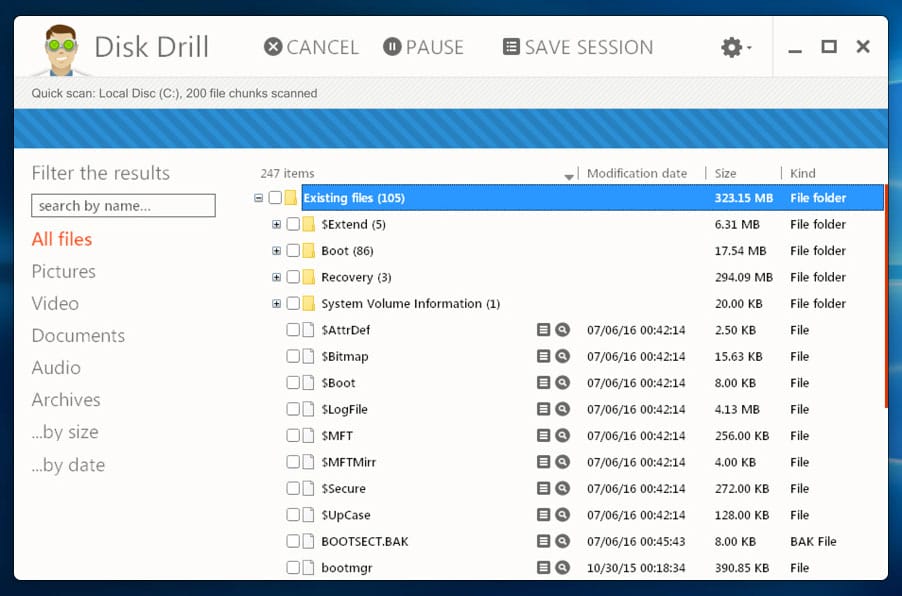Viewport: 902px width, 596px height.
Task: Cancel the current scan
Action: tap(311, 47)
